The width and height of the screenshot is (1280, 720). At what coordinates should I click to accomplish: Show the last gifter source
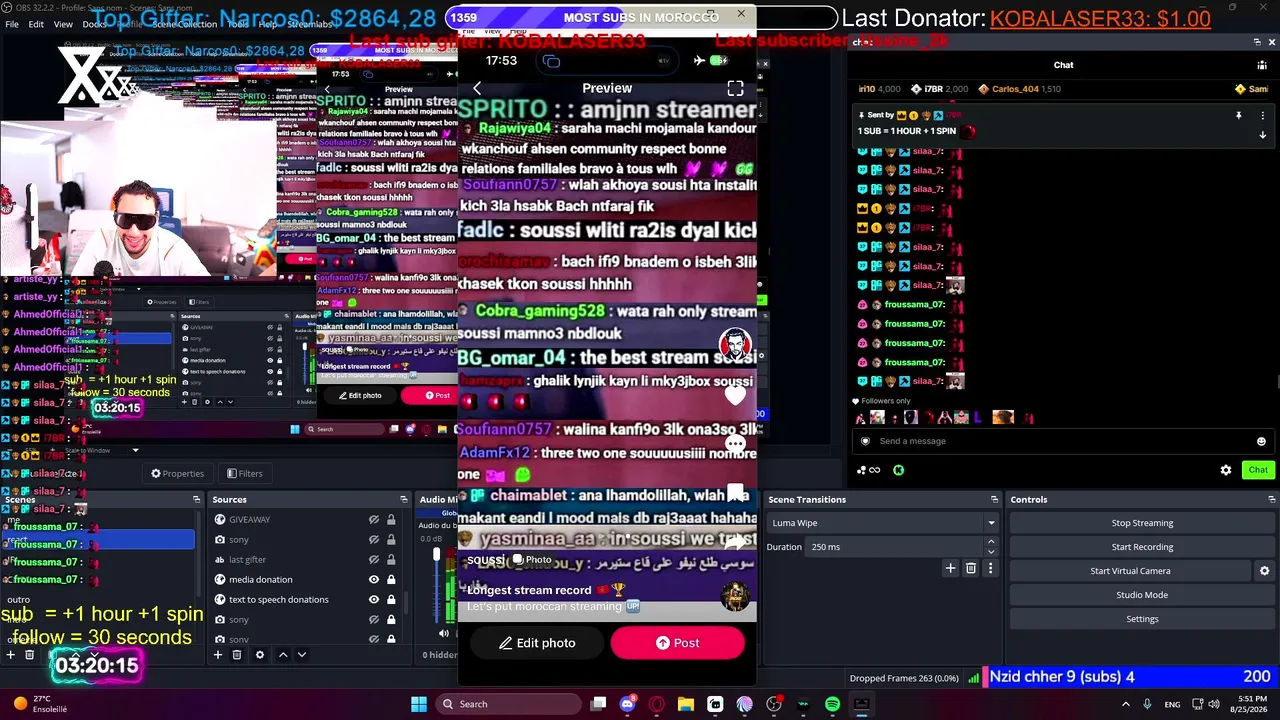coord(374,560)
